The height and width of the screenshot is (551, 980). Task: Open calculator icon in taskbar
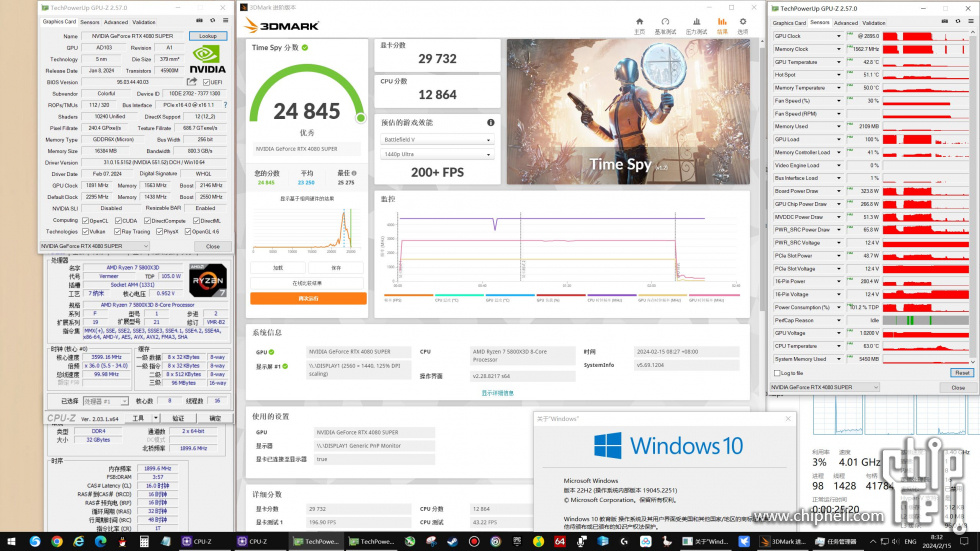coord(144,542)
